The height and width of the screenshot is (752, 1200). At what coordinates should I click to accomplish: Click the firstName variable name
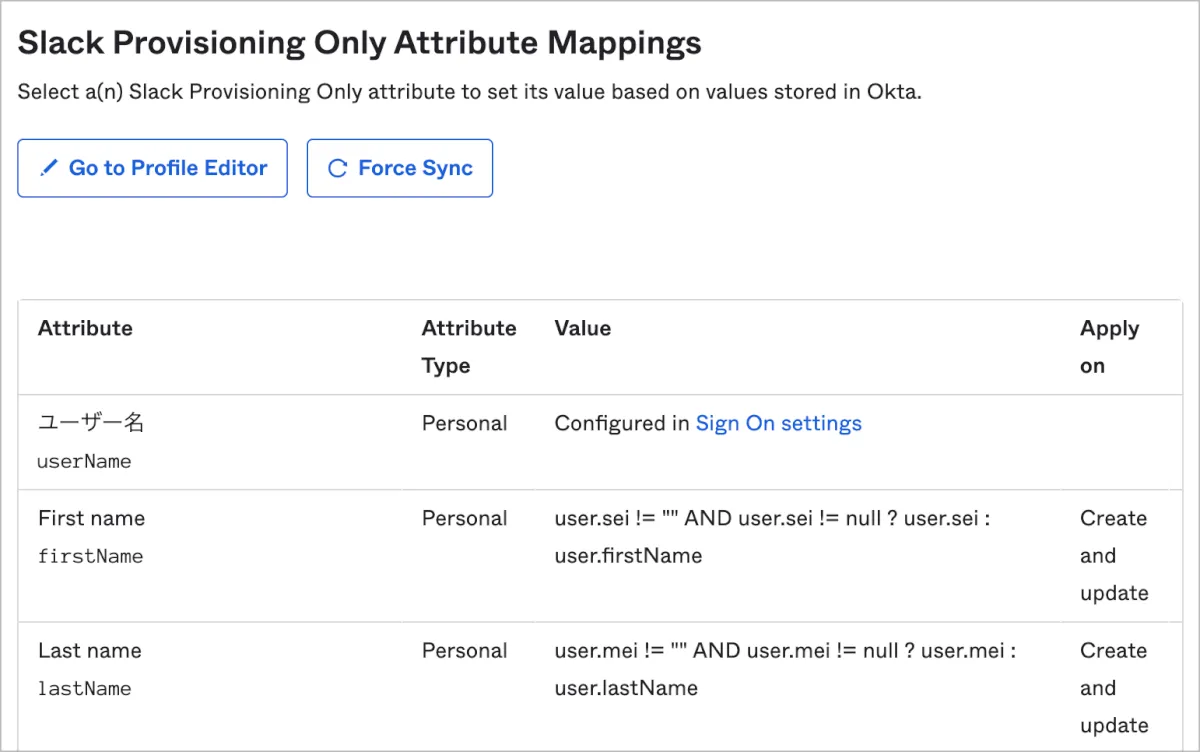90,556
